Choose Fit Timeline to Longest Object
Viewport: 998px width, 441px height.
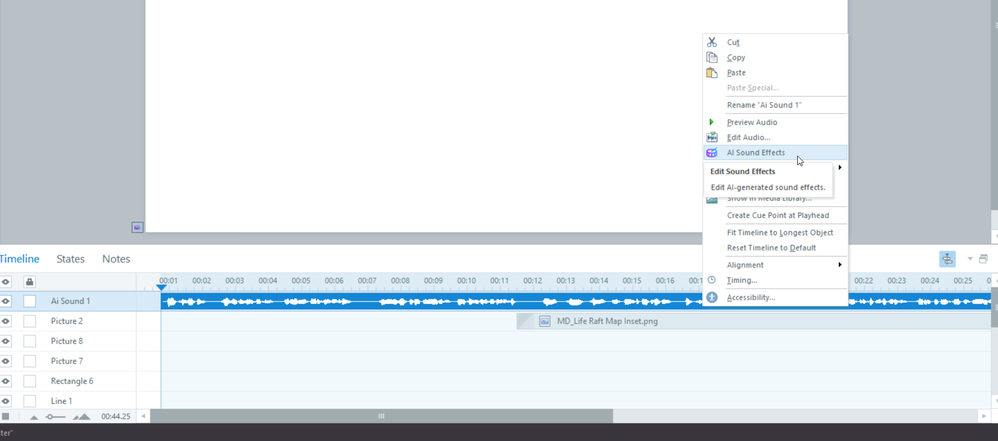[x=775, y=232]
